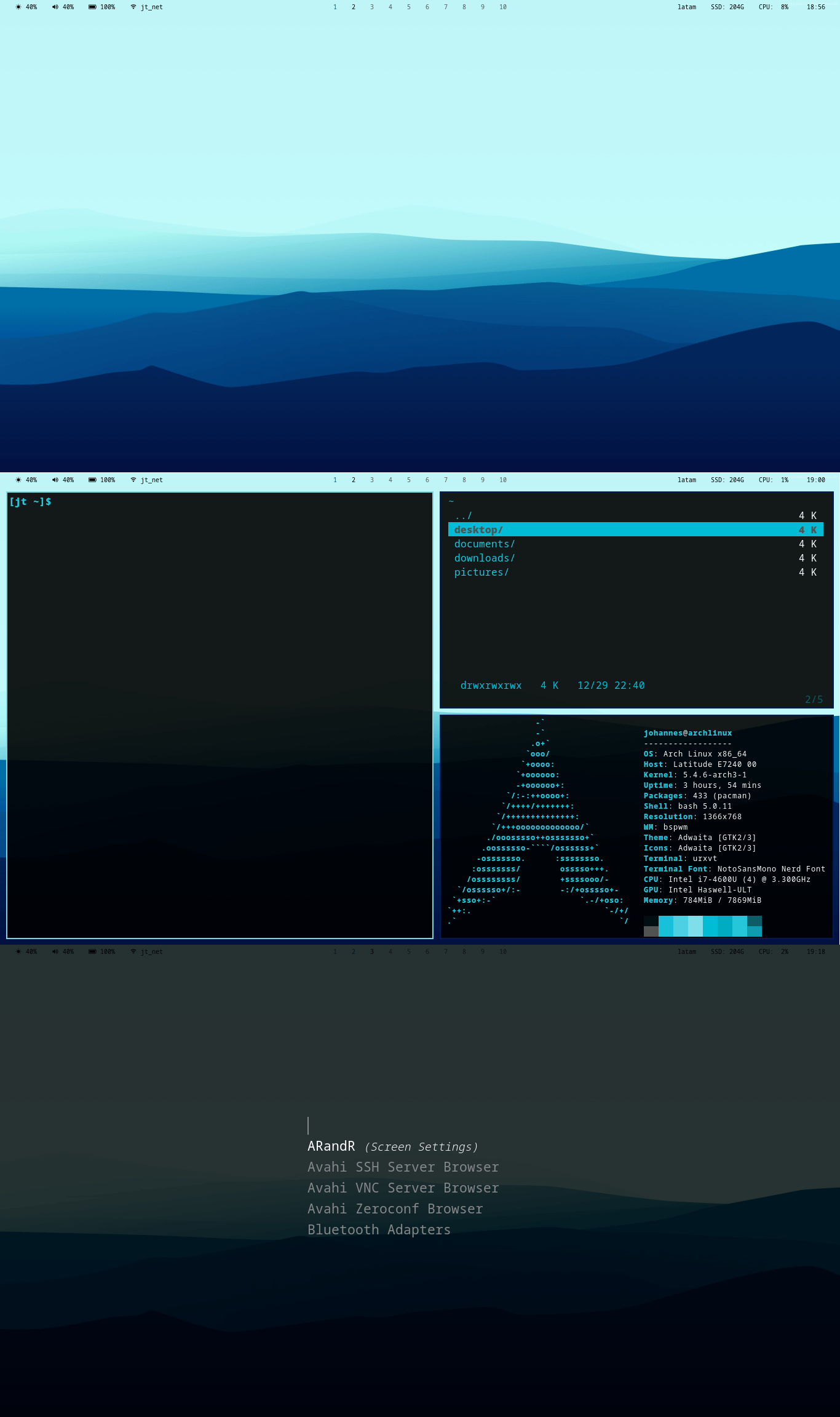Open the brightness sun icon in the 19:18 bar
The image size is (840, 1417).
18,951
